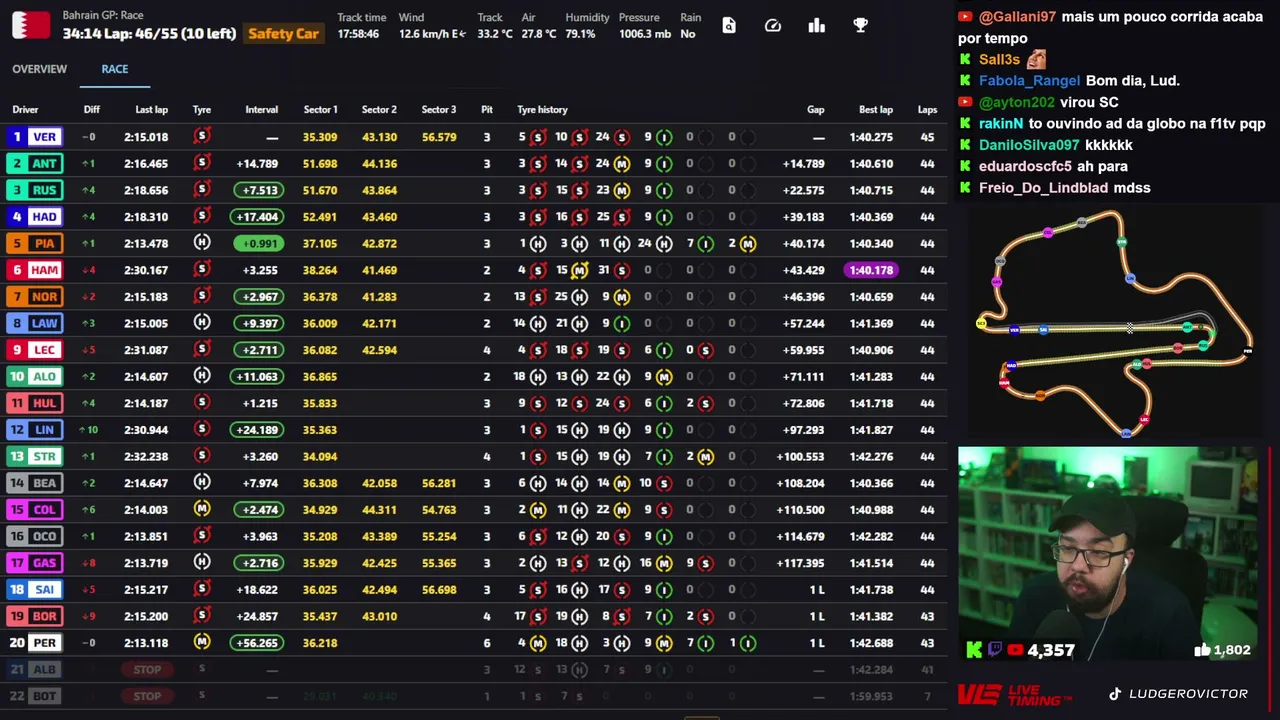
Task: Click the YouTube icon next to @Gallani97
Action: (965, 17)
